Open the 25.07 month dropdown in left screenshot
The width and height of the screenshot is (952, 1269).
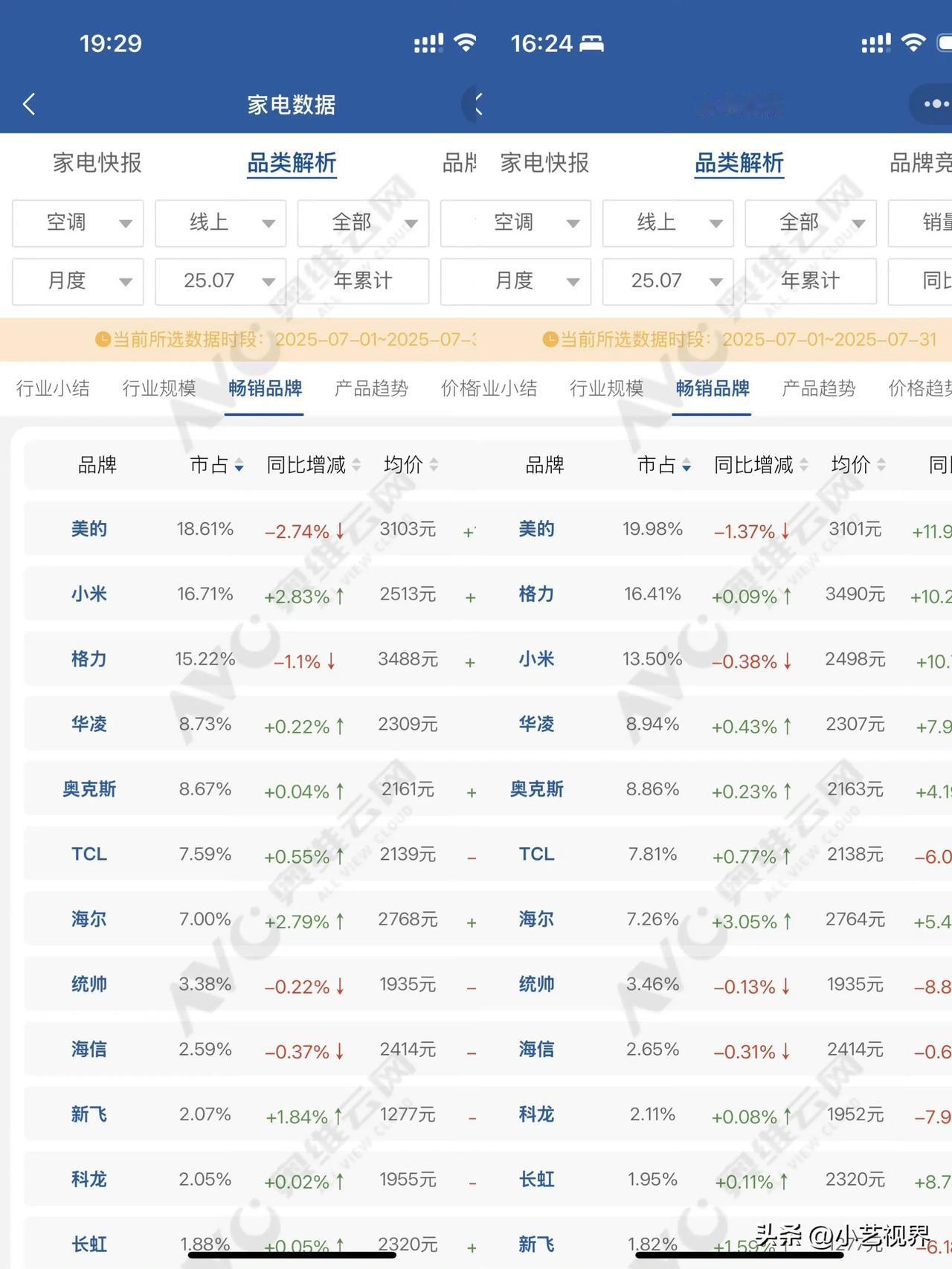221,281
